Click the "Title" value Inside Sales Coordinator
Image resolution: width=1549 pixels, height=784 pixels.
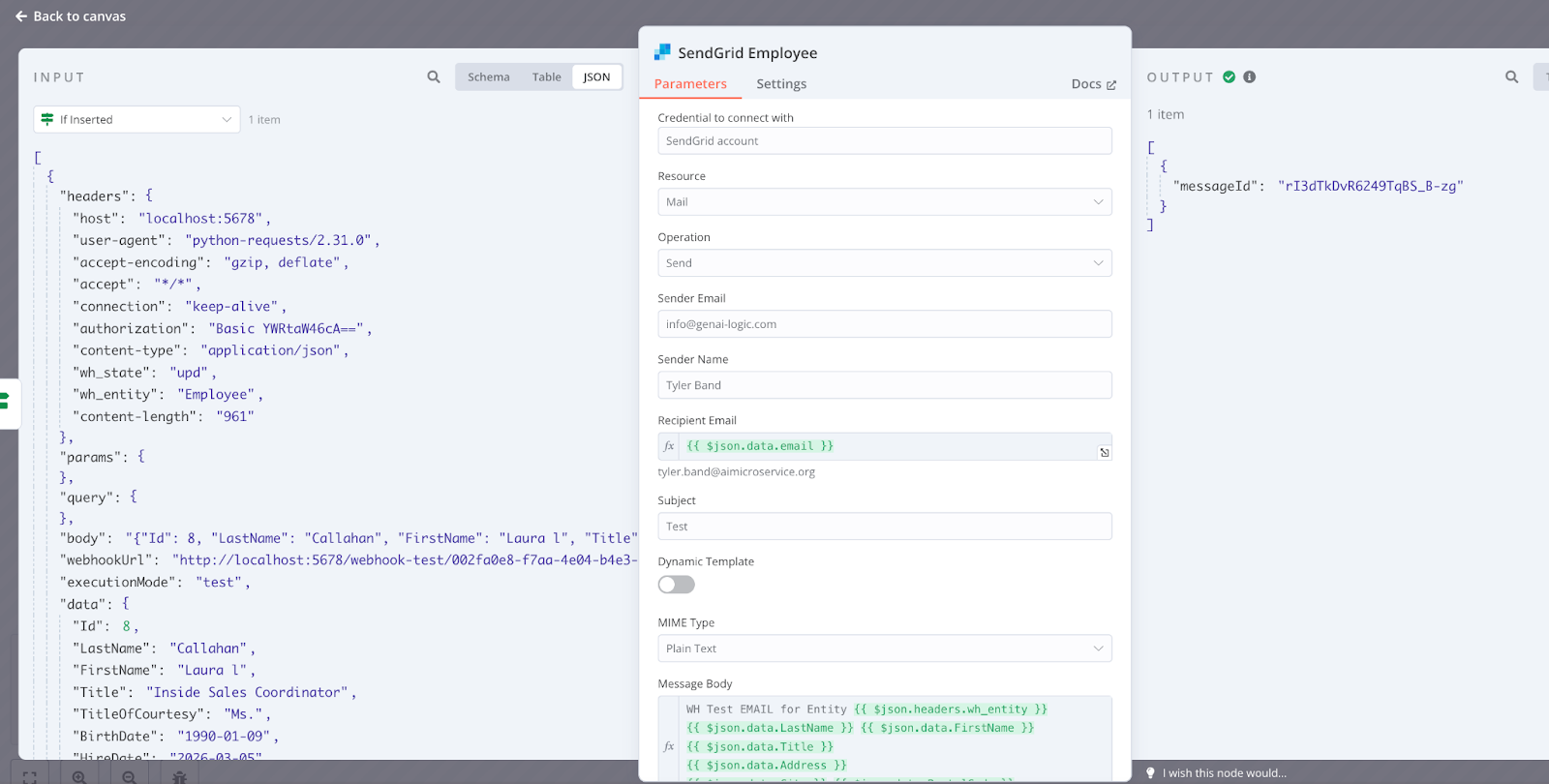(x=247, y=692)
